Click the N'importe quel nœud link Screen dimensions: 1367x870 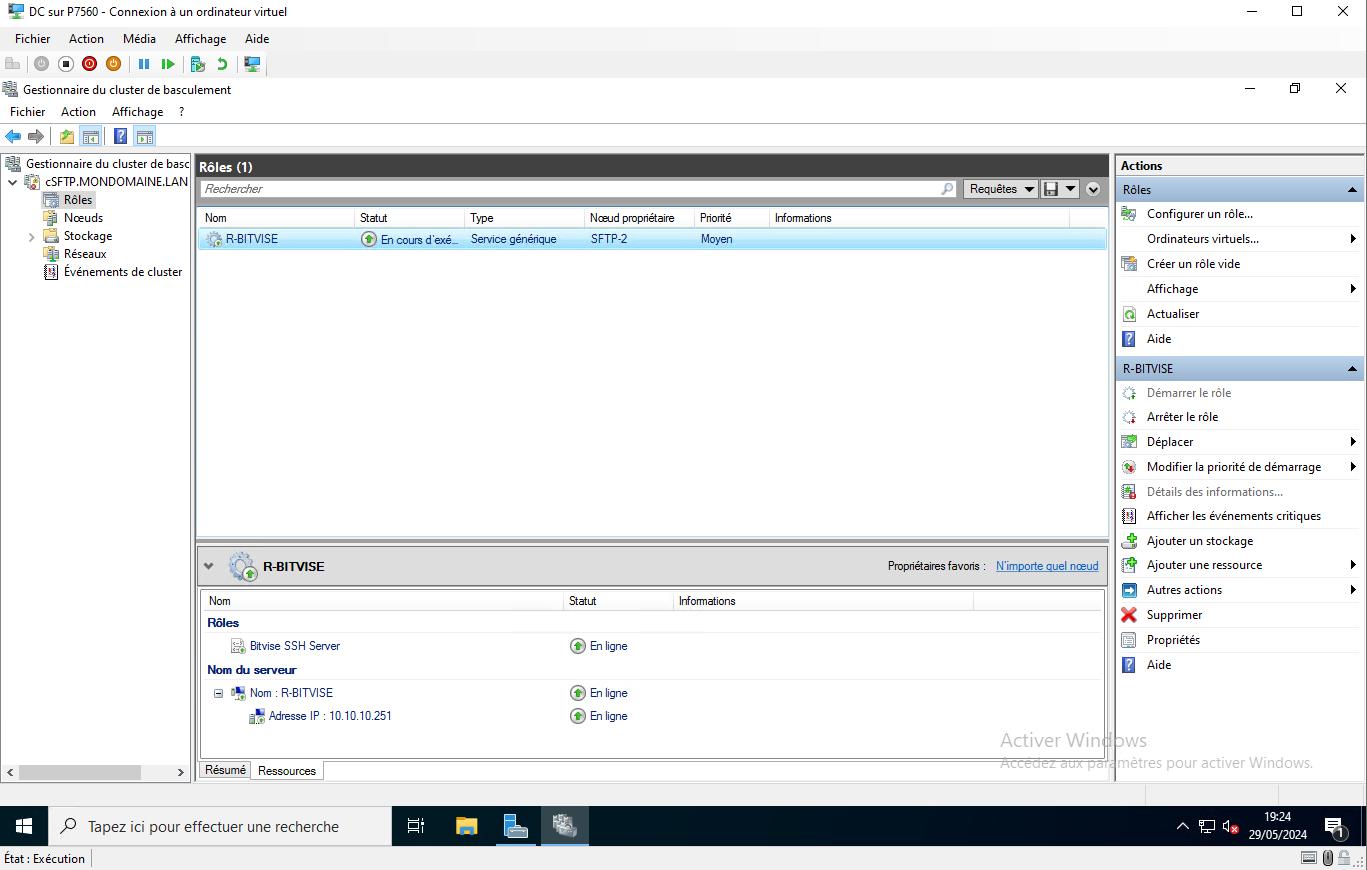1047,566
